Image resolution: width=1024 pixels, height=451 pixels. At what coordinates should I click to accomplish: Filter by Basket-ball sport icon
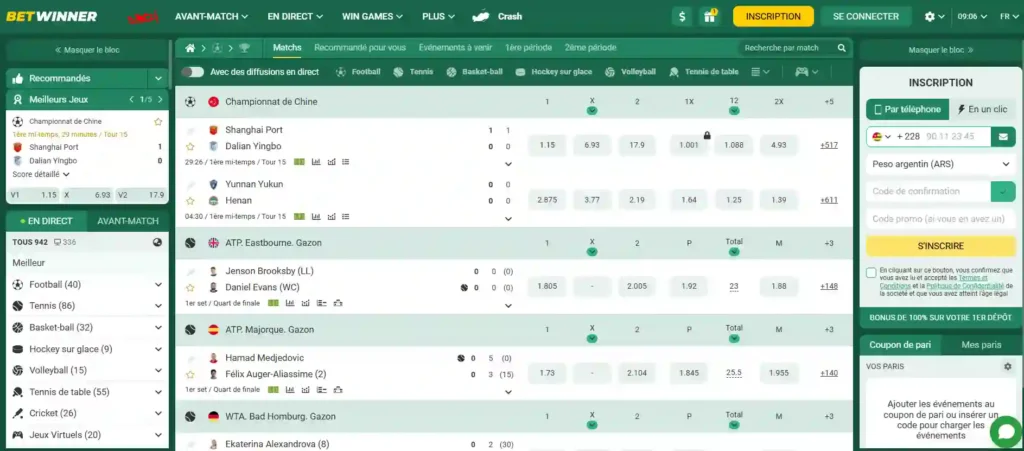click(x=451, y=72)
